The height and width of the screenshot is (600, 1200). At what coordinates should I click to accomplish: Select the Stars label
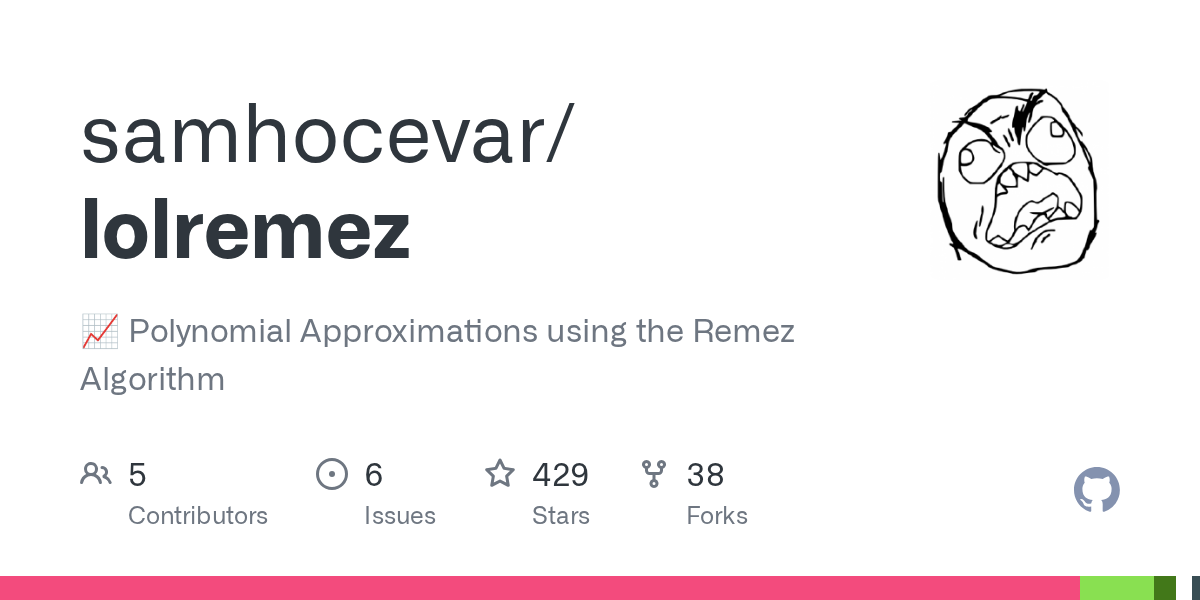[561, 516]
